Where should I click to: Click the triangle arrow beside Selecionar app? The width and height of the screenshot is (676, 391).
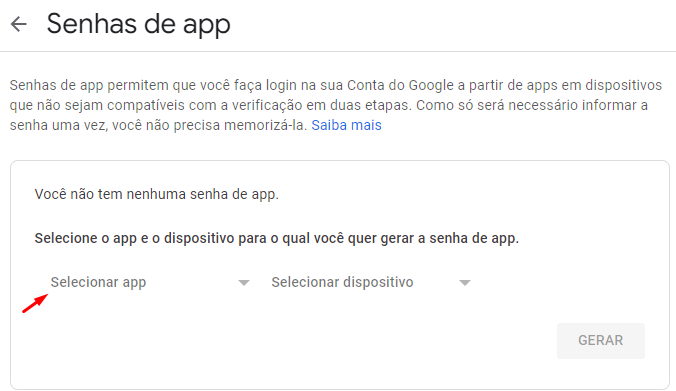pyautogui.click(x=244, y=283)
